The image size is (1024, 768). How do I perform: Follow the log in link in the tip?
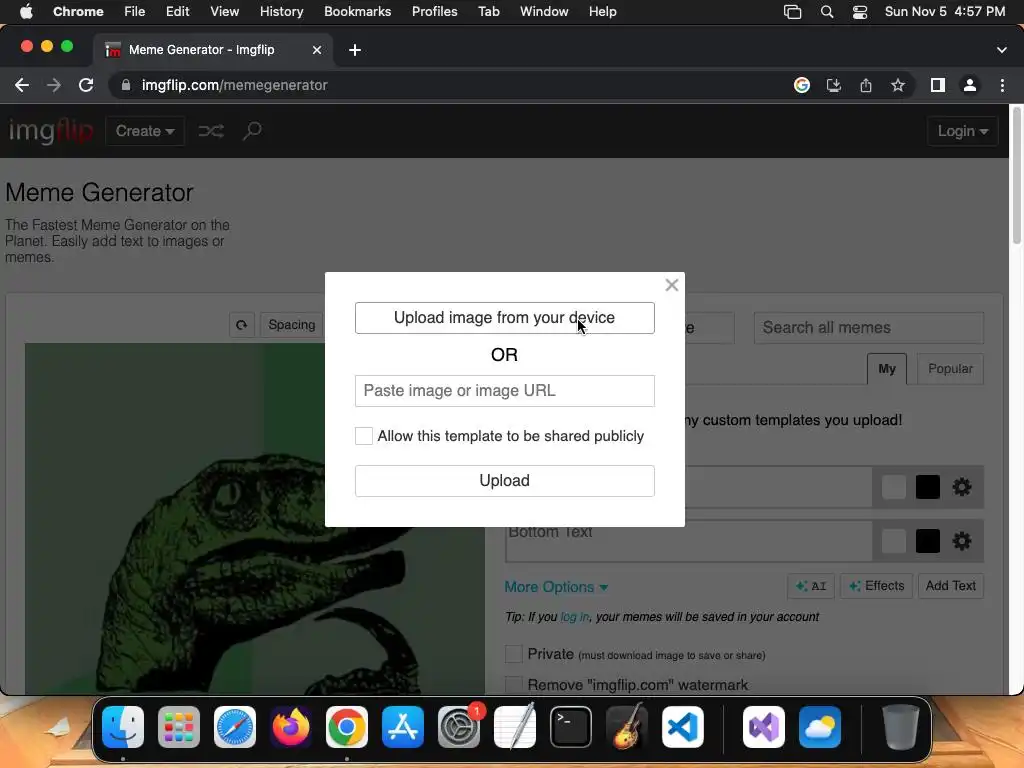point(575,617)
